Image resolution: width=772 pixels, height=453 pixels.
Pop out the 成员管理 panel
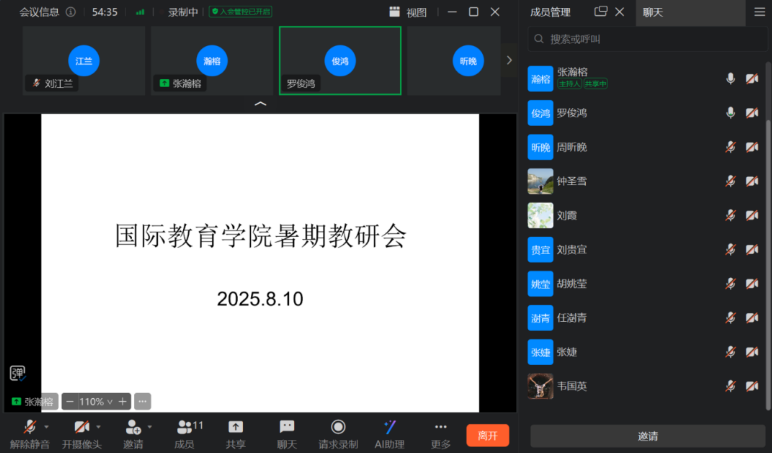point(601,11)
